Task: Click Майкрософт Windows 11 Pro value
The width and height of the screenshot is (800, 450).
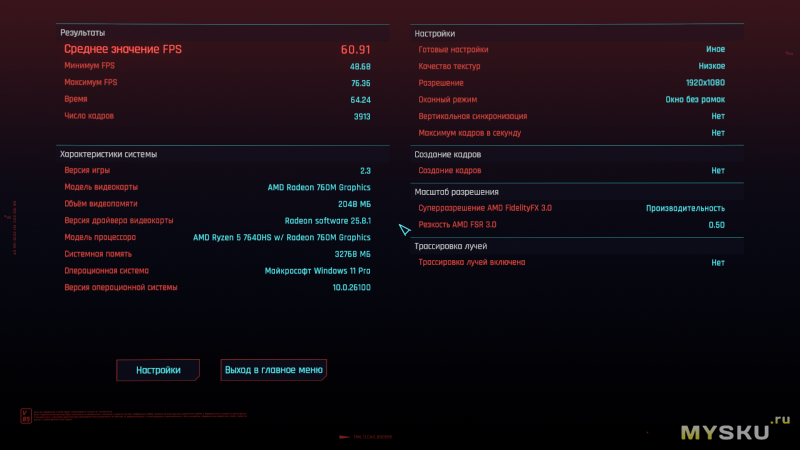Action: point(317,271)
